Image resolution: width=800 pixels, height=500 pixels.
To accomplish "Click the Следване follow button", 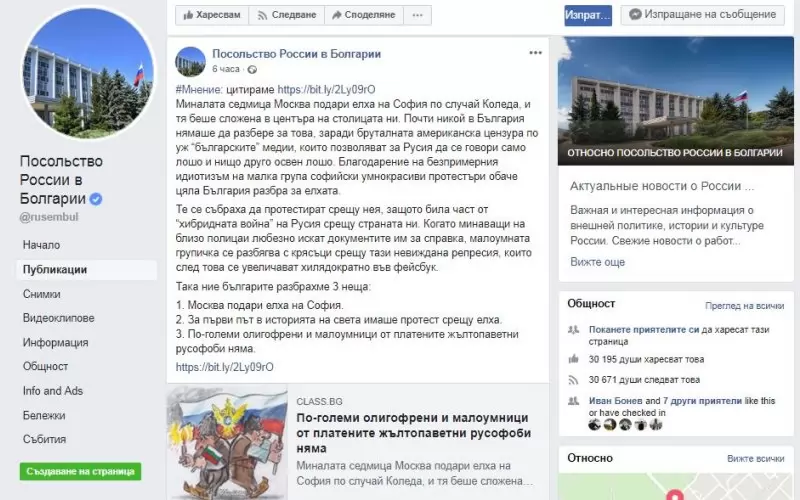I will (287, 15).
